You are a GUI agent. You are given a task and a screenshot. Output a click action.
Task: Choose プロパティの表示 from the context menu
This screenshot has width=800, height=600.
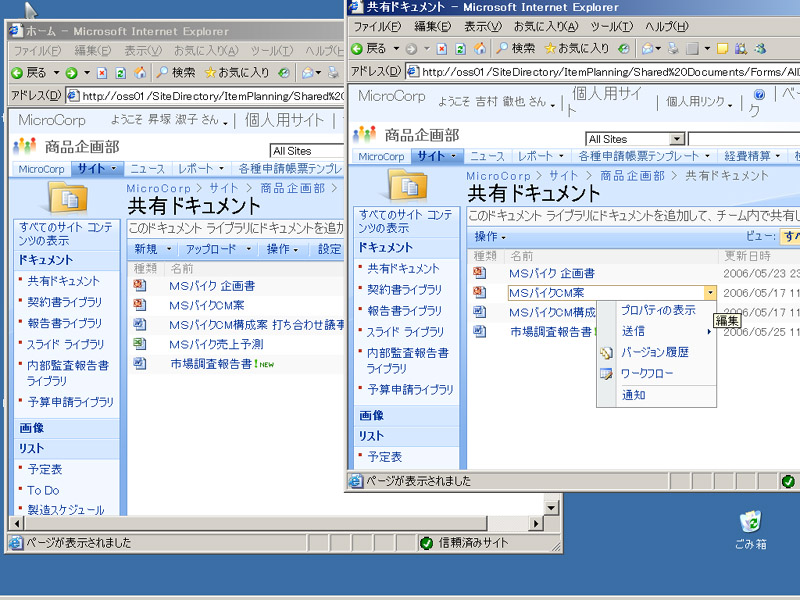coord(658,310)
